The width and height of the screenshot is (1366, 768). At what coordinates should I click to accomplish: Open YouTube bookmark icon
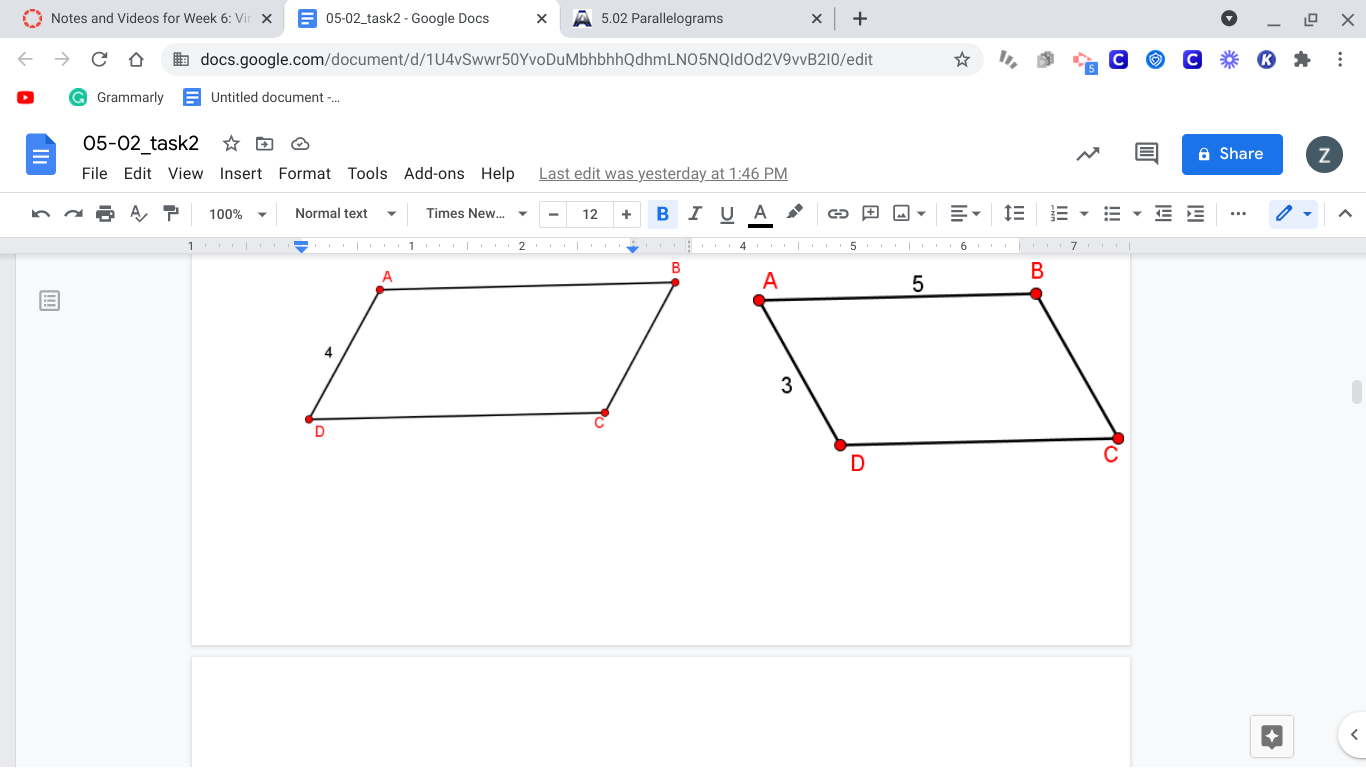(x=26, y=97)
